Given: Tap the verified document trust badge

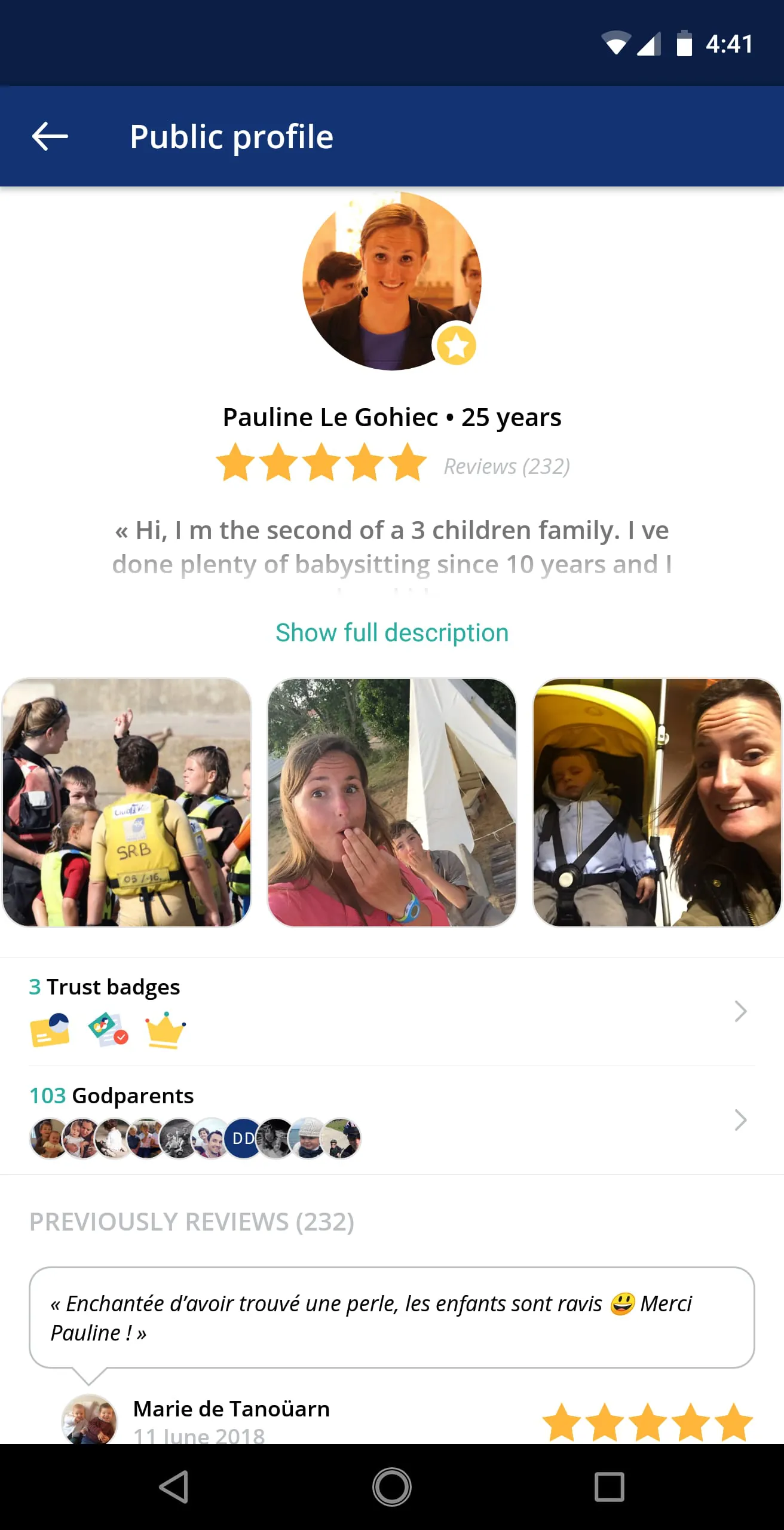Looking at the screenshot, I should click(108, 1030).
